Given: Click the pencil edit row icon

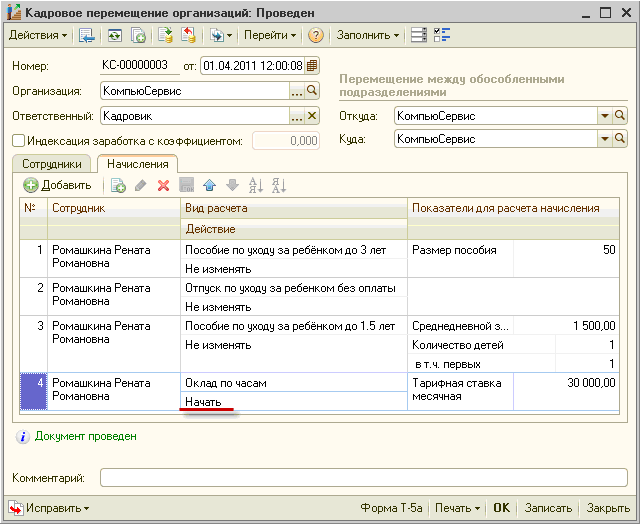Looking at the screenshot, I should pyautogui.click(x=140, y=185).
